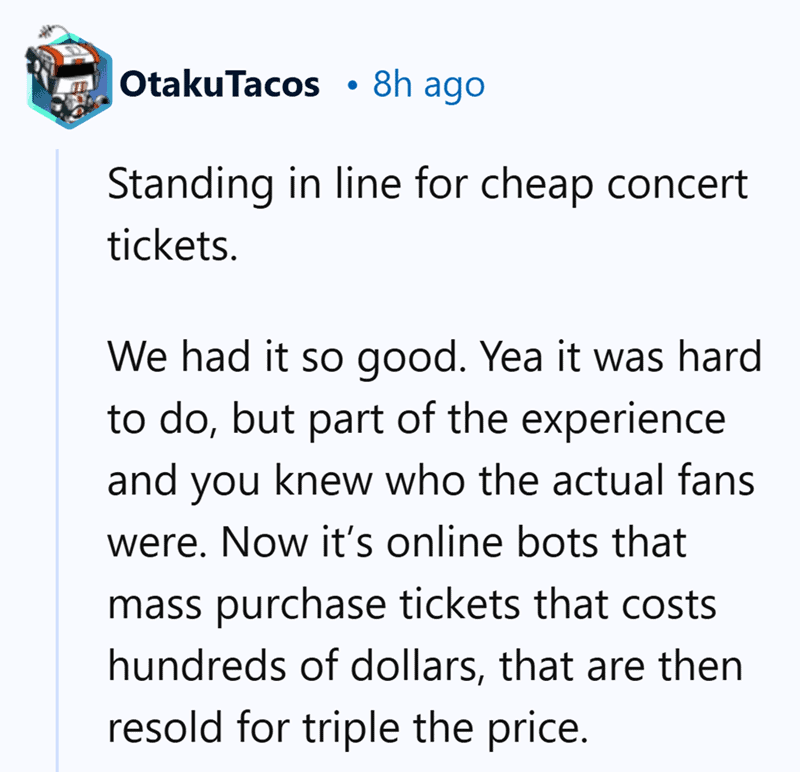
Task: Open the 8h ago comment permalink
Action: coord(429,85)
